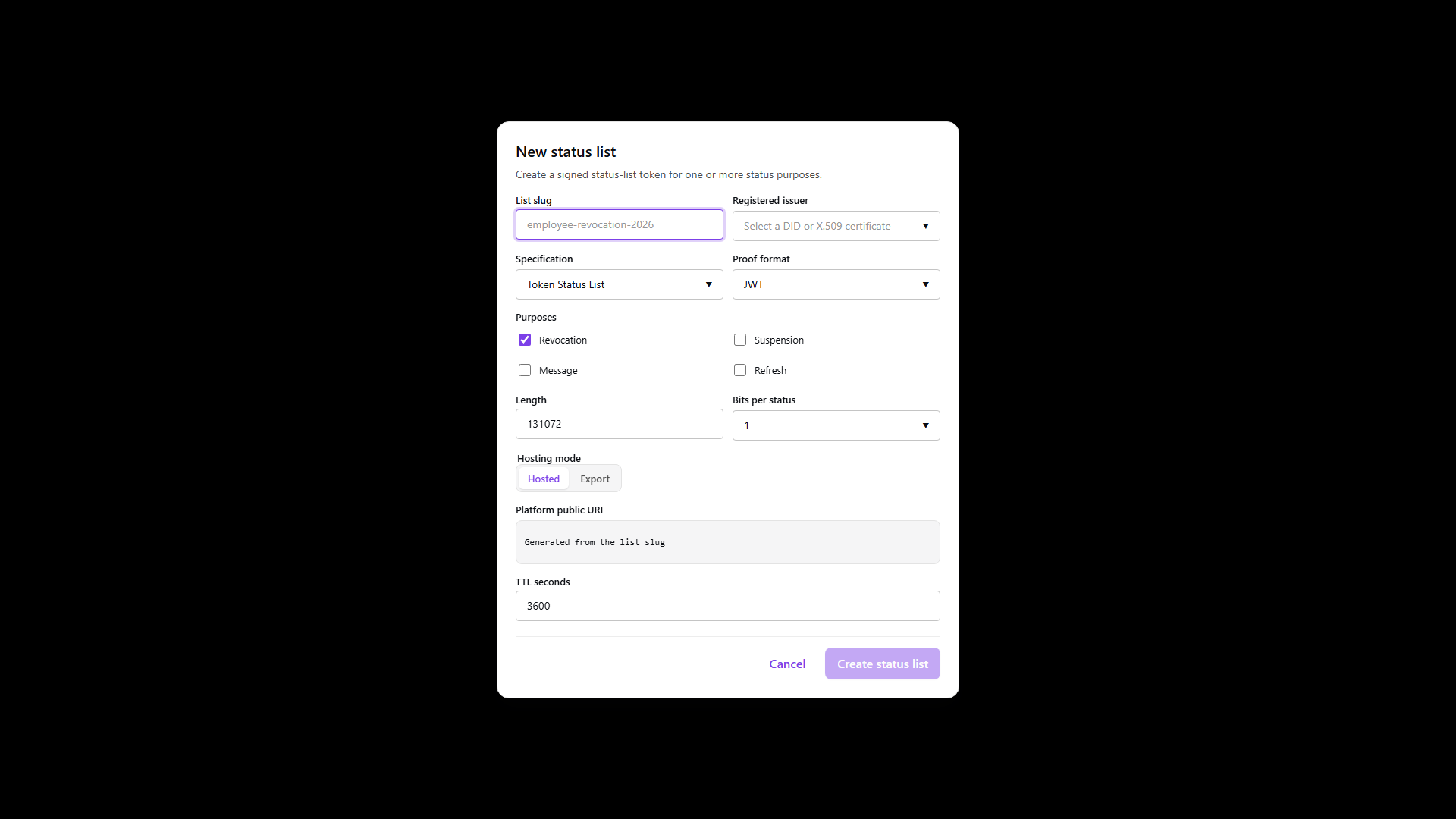The height and width of the screenshot is (819, 1456).
Task: Click the Length field showing 131072
Action: (x=619, y=424)
